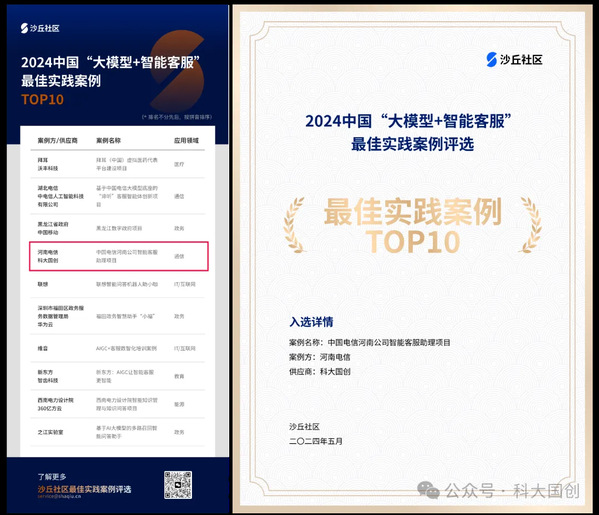Select the certificate title 2024中国“大模型+智能客服”
This screenshot has height=515, width=599.
pos(408,121)
